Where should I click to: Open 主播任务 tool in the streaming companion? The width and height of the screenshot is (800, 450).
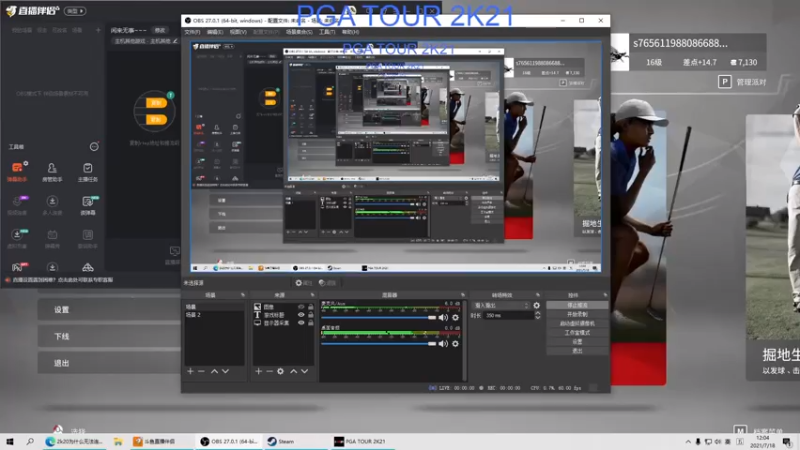(x=88, y=172)
